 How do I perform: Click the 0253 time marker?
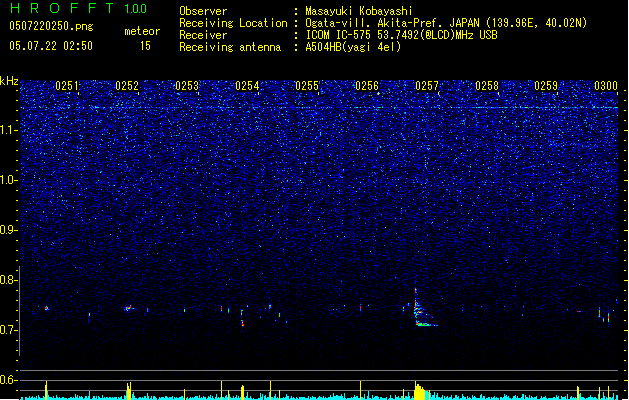pos(187,86)
